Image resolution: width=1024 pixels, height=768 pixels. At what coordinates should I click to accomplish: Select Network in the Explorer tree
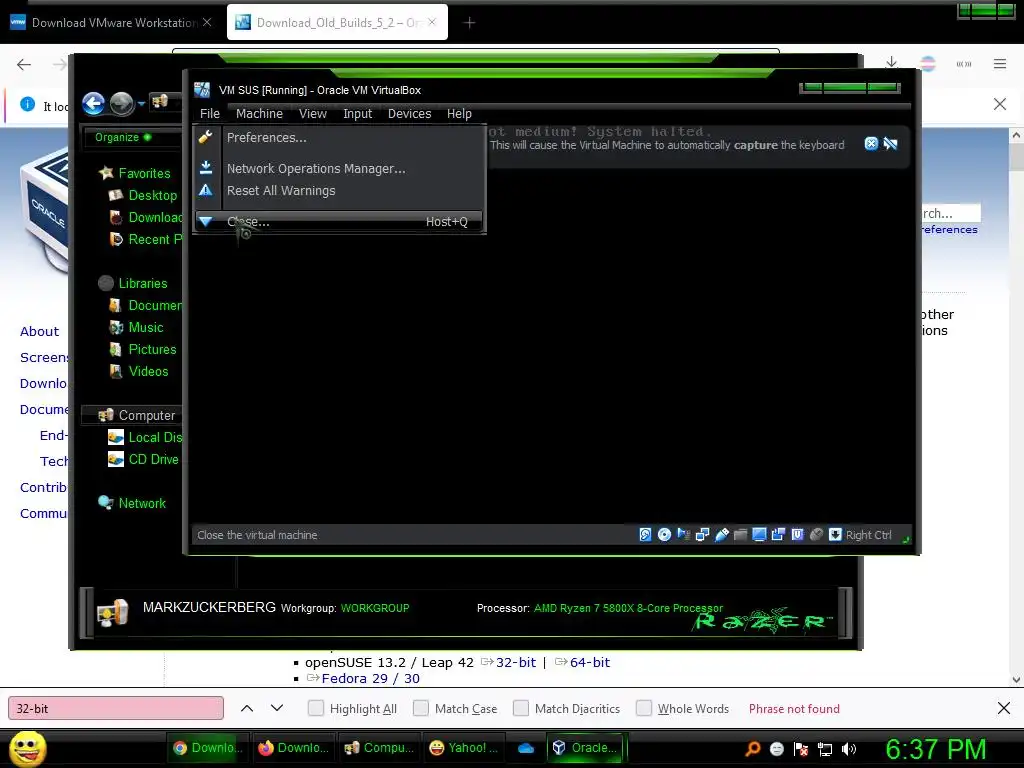(132, 503)
